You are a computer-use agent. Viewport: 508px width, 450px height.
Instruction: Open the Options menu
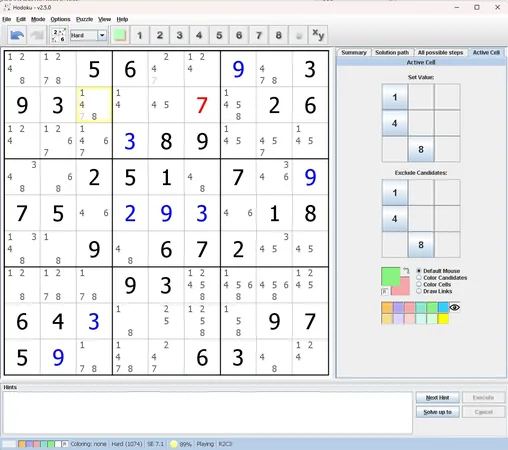coord(60,19)
